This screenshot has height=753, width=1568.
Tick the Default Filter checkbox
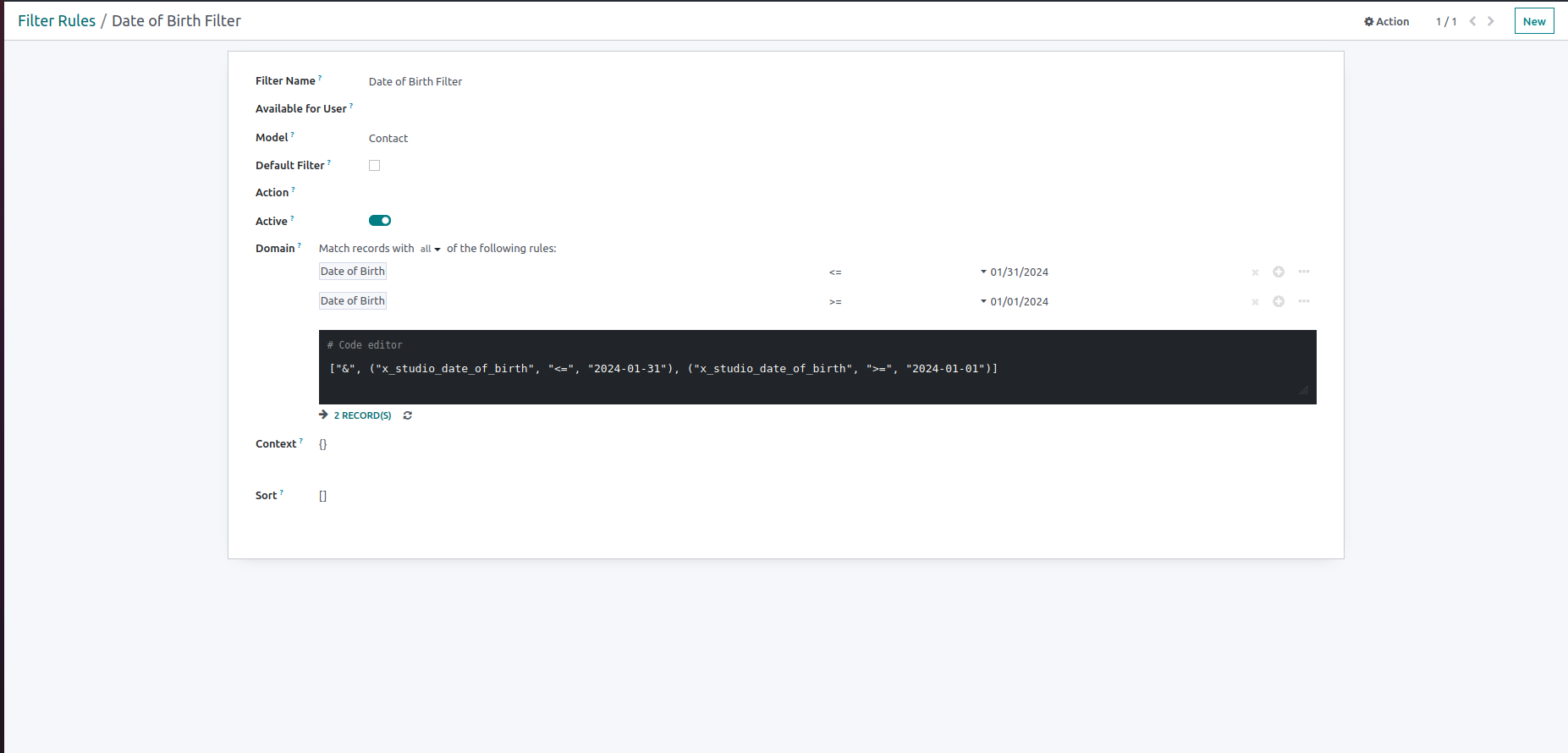pos(374,165)
